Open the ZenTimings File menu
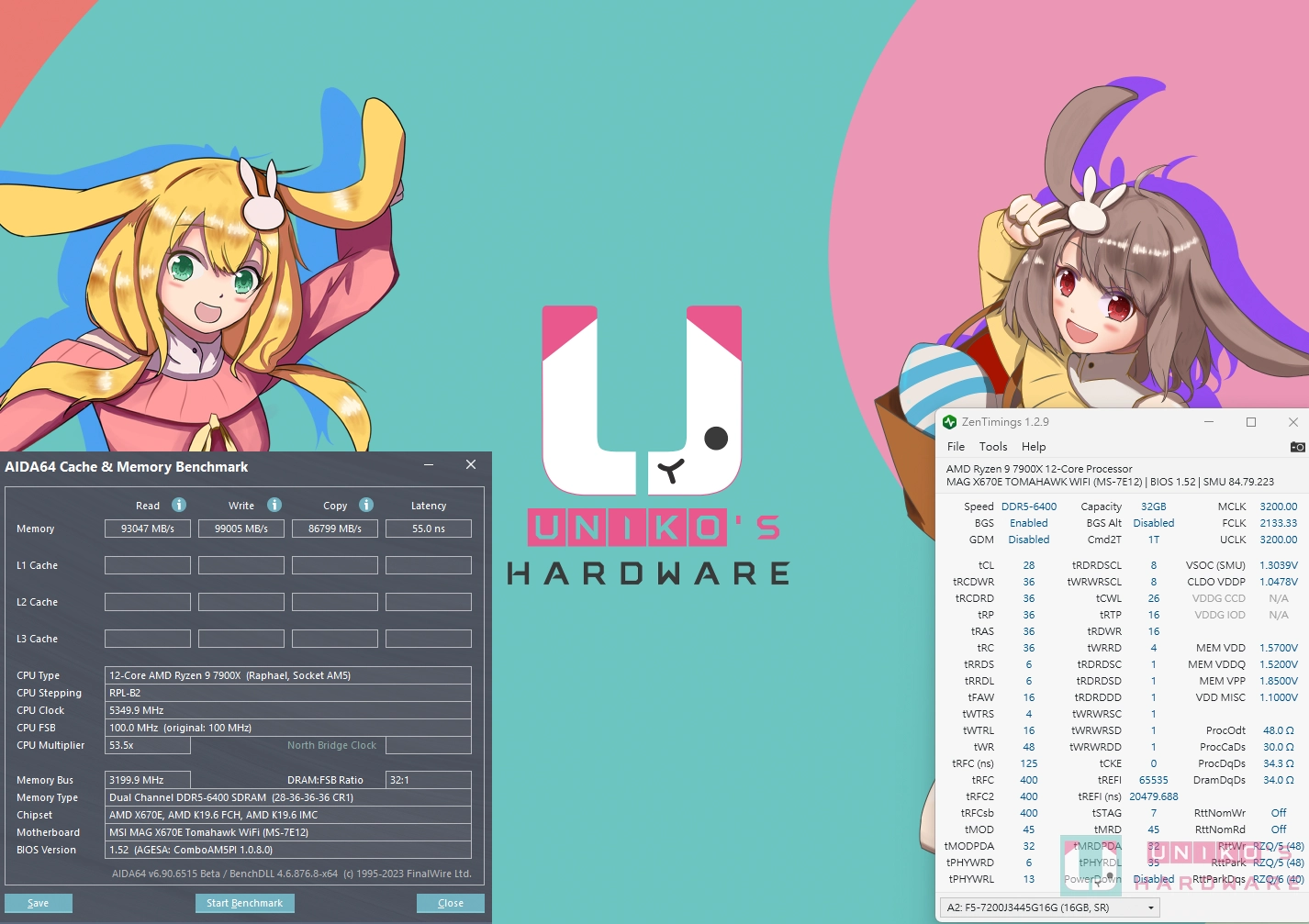Viewport: 1309px width, 924px height. 956,447
